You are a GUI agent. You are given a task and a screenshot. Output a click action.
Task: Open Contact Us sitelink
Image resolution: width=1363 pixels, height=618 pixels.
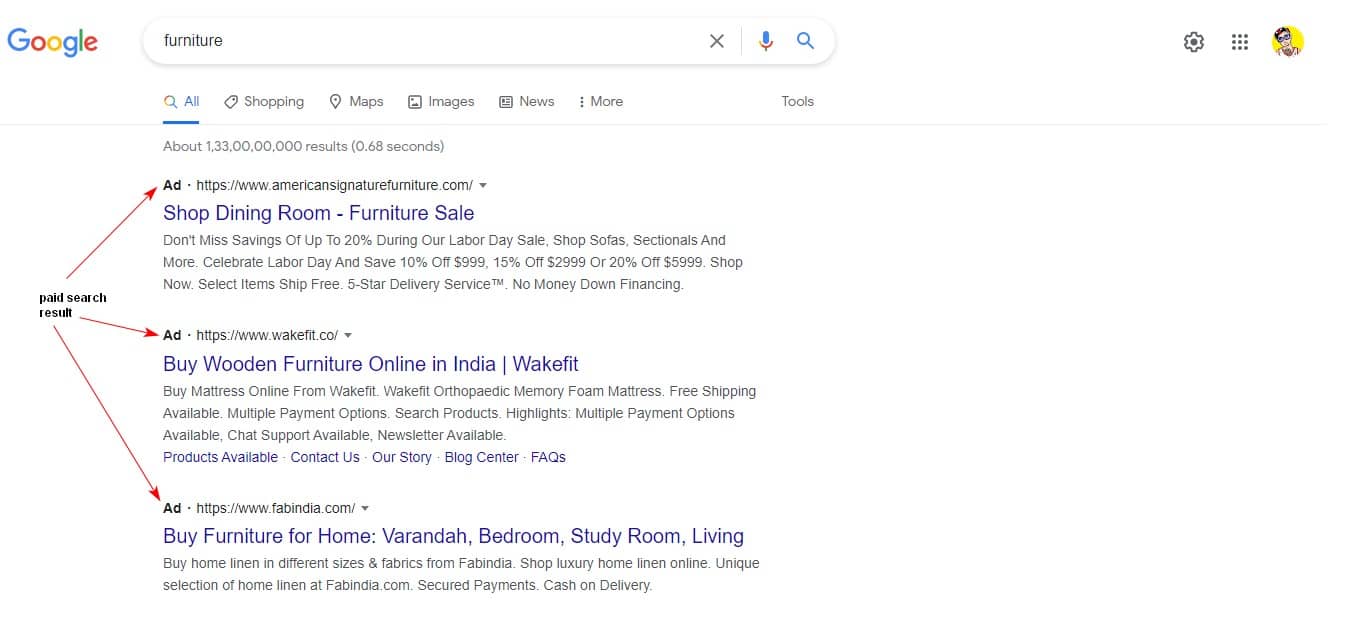pos(325,457)
